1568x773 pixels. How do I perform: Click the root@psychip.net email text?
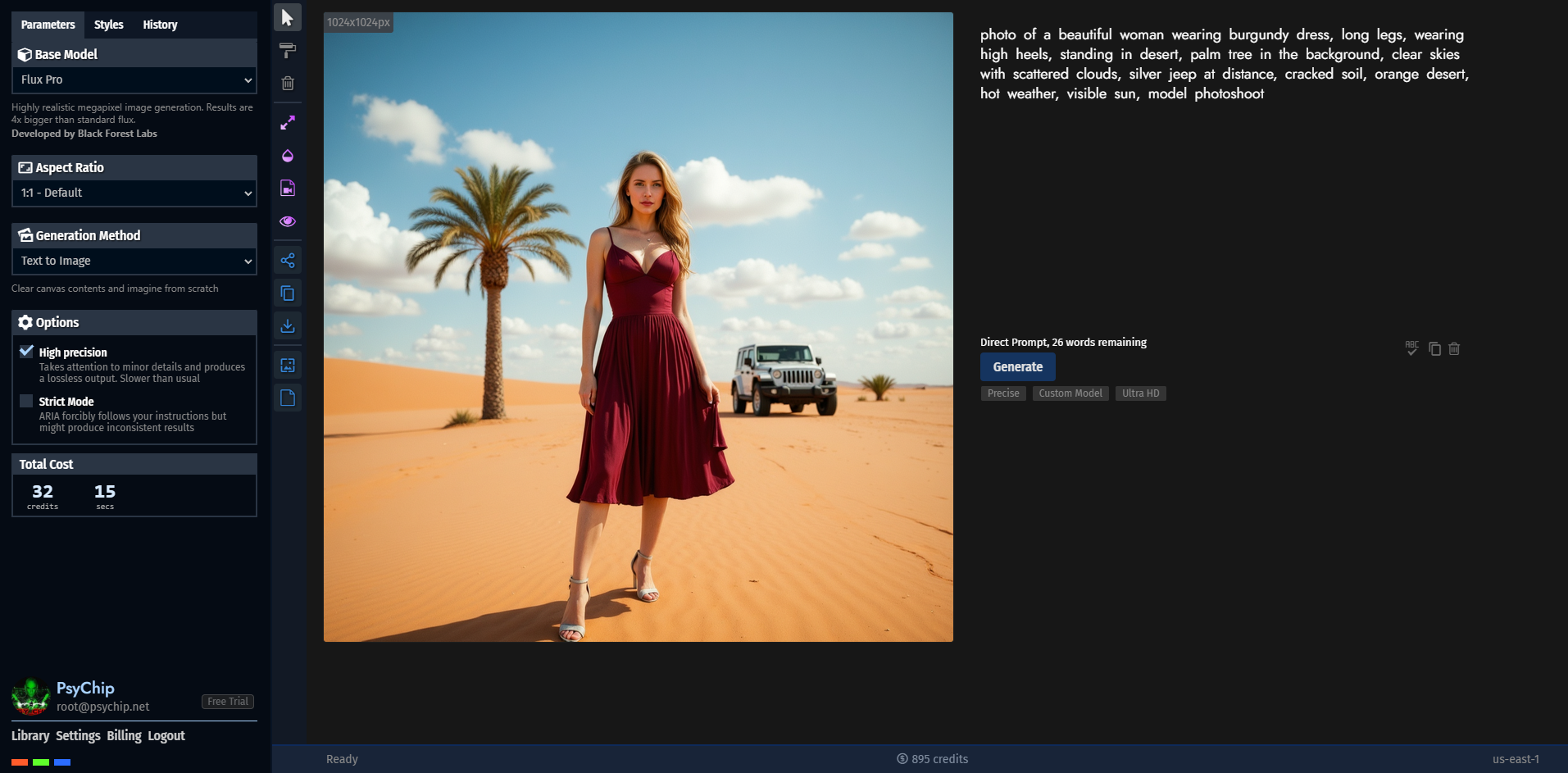(x=103, y=707)
